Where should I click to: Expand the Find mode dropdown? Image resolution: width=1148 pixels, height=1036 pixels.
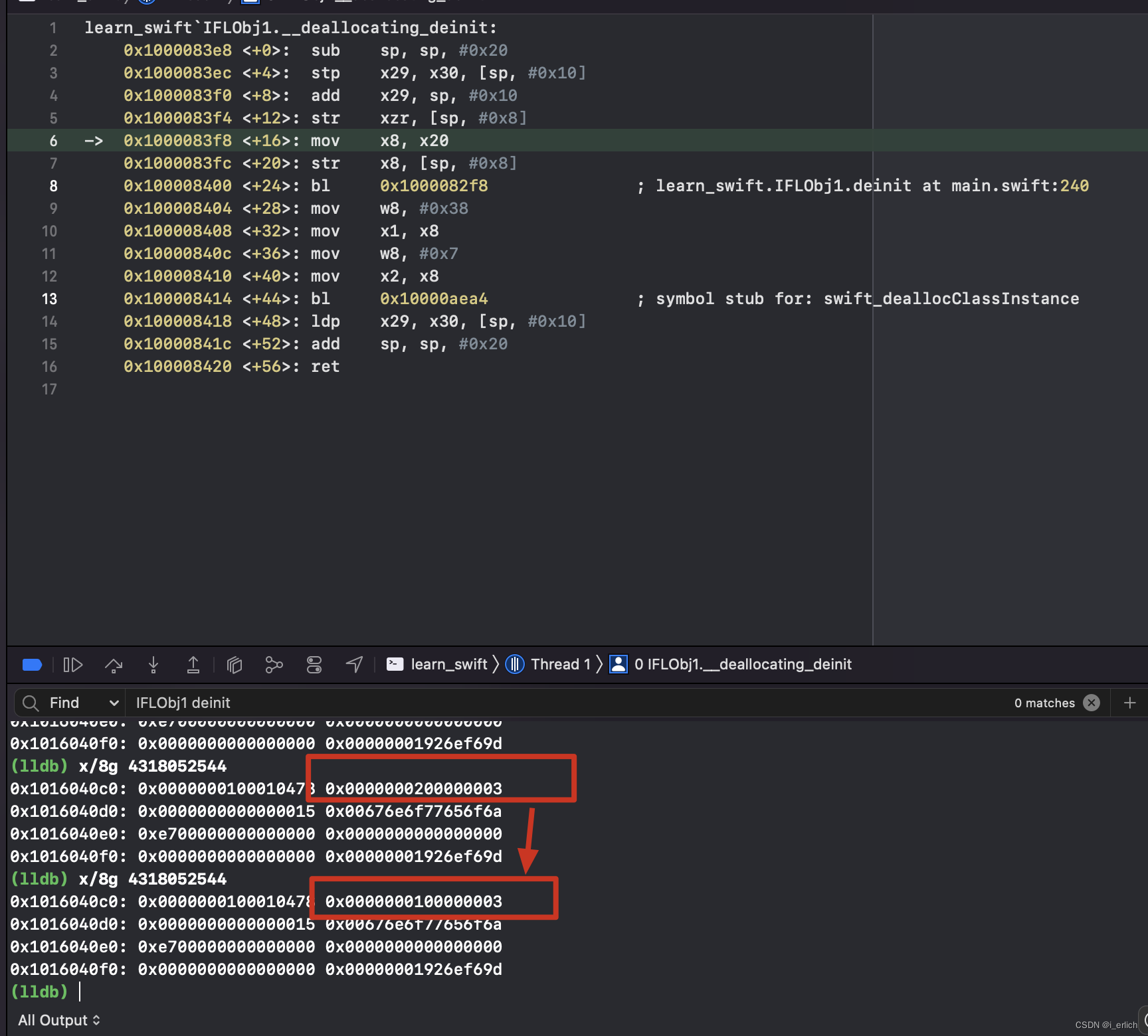114,703
